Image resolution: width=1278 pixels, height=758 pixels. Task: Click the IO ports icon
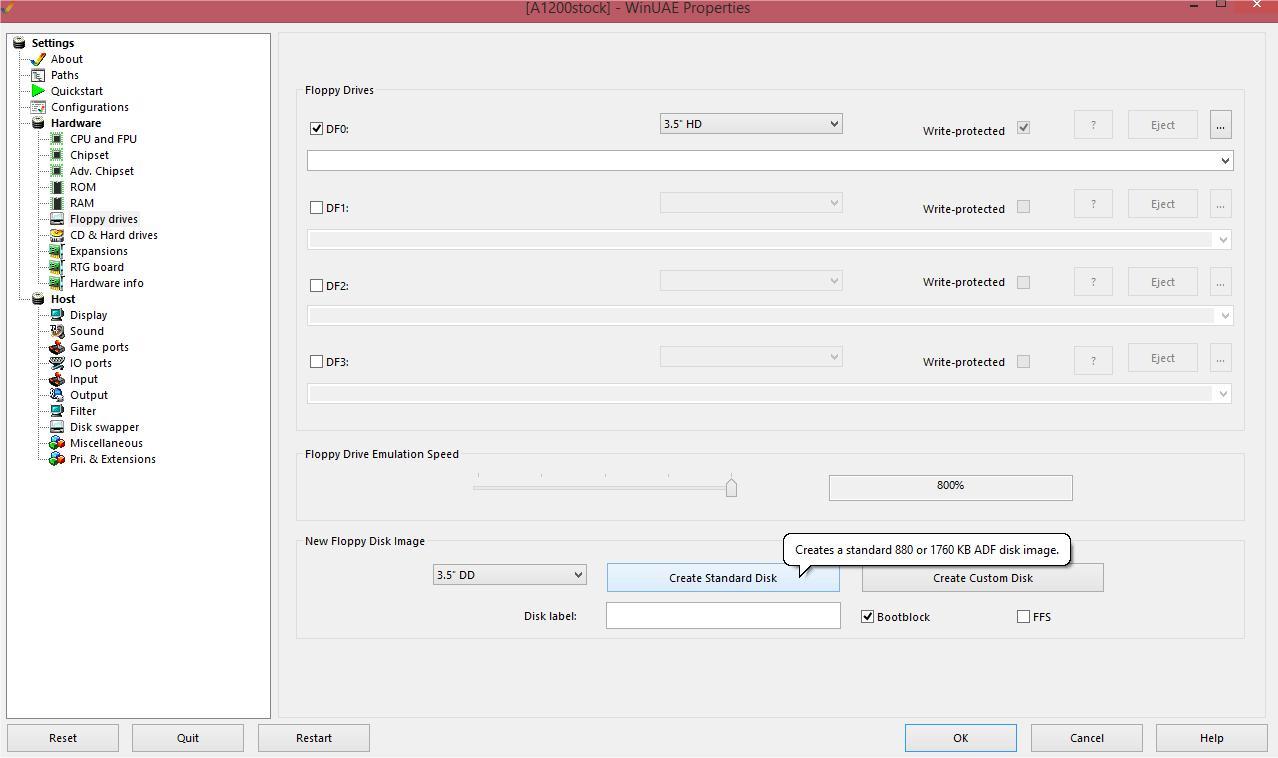coord(57,363)
